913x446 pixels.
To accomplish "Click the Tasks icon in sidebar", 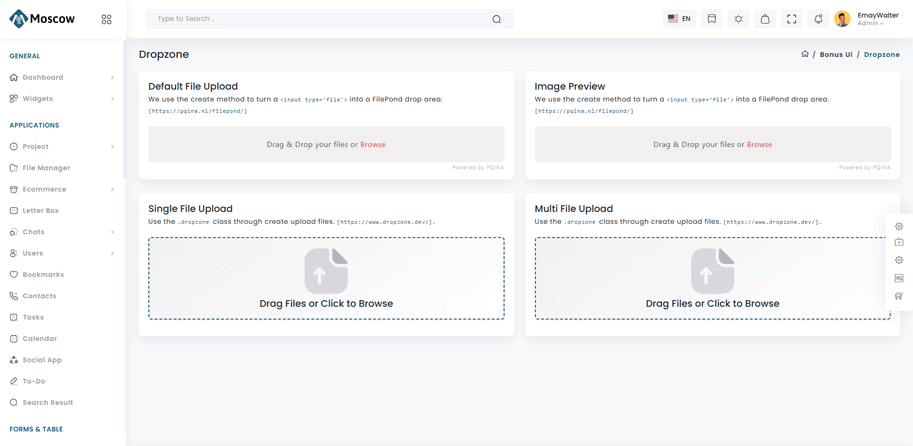I will click(14, 317).
